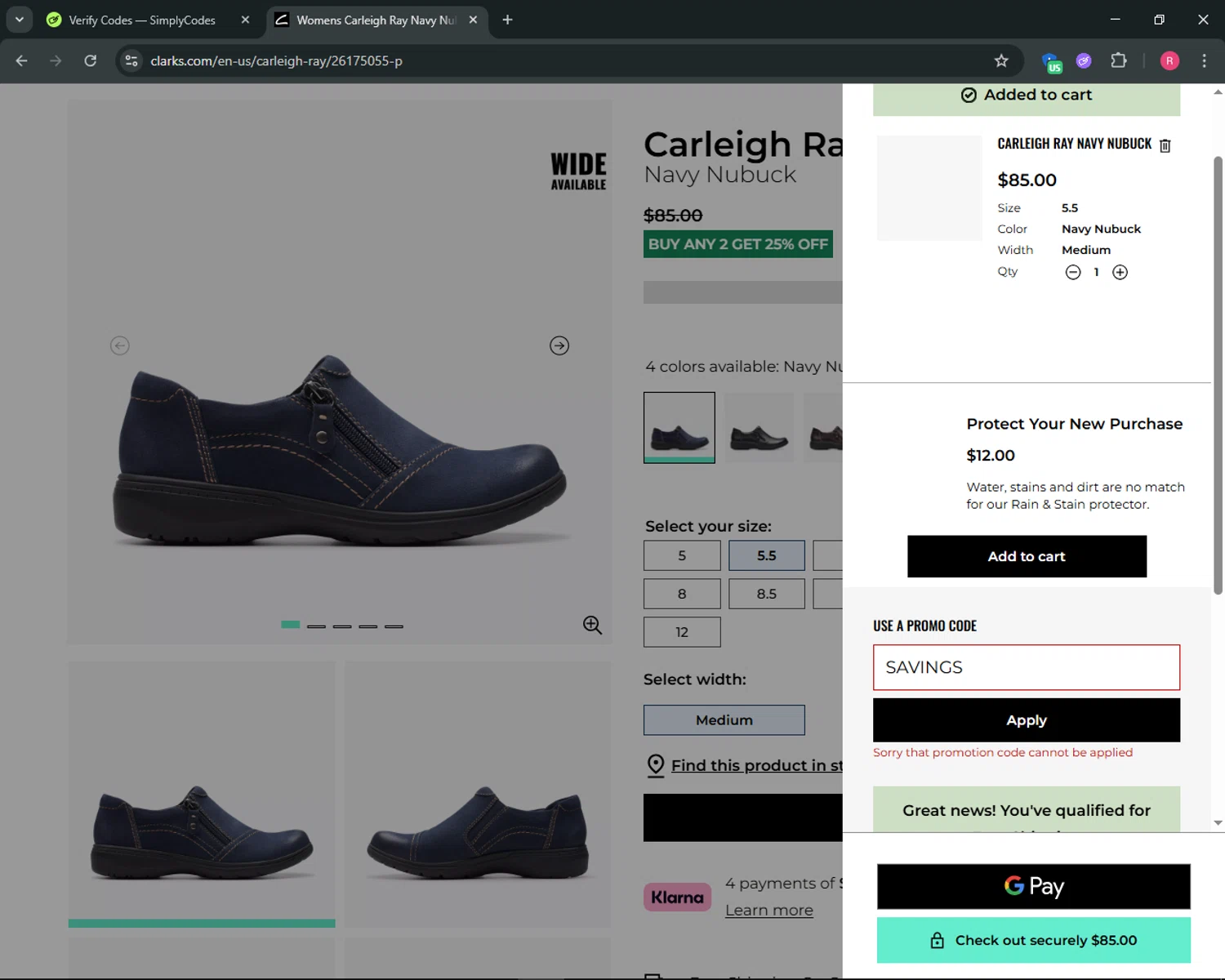Open the Extensions puzzle icon
Viewport: 1225px width, 980px height.
1119,60
